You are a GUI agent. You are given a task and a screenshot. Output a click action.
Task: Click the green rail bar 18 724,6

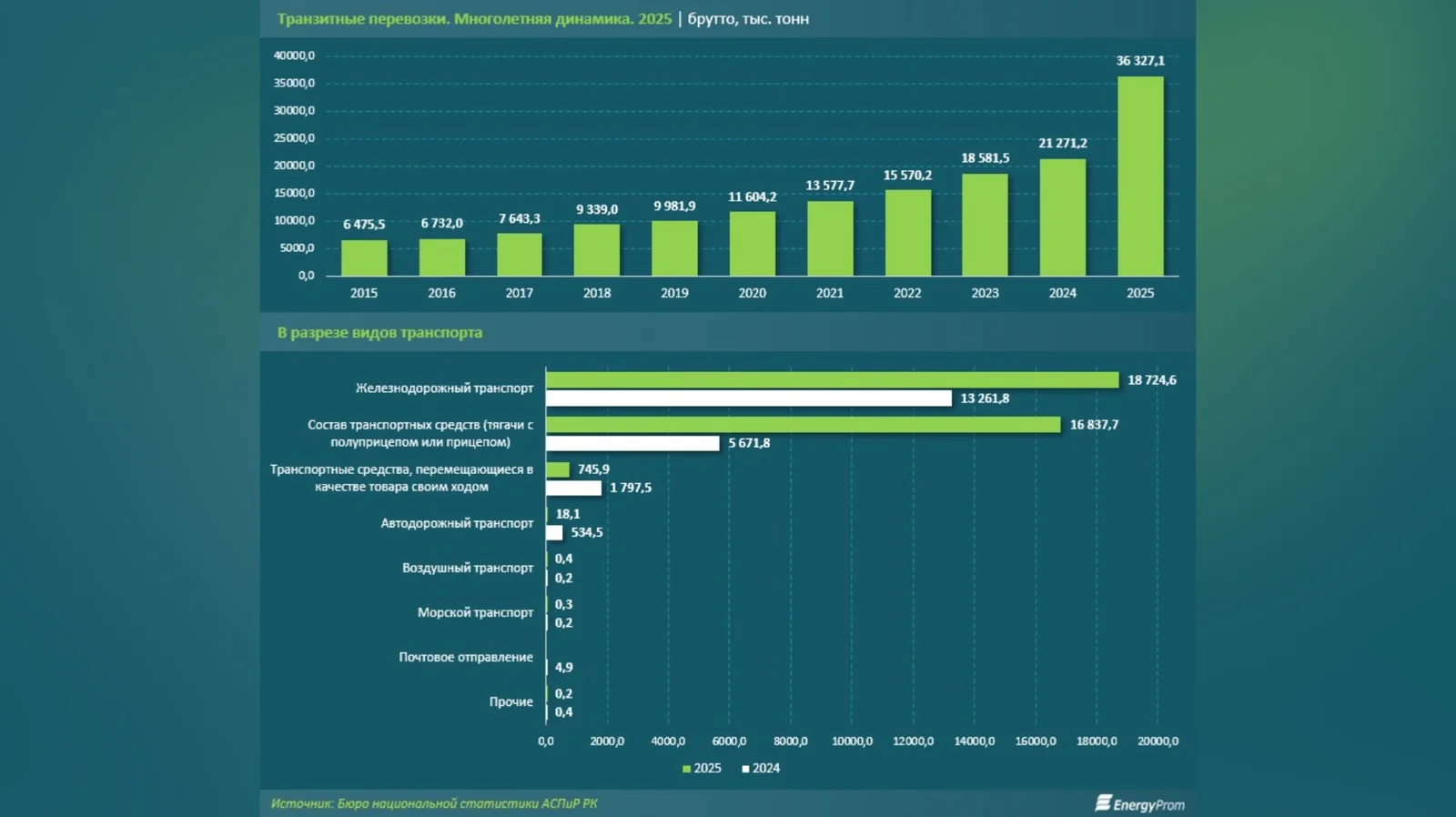click(x=832, y=380)
